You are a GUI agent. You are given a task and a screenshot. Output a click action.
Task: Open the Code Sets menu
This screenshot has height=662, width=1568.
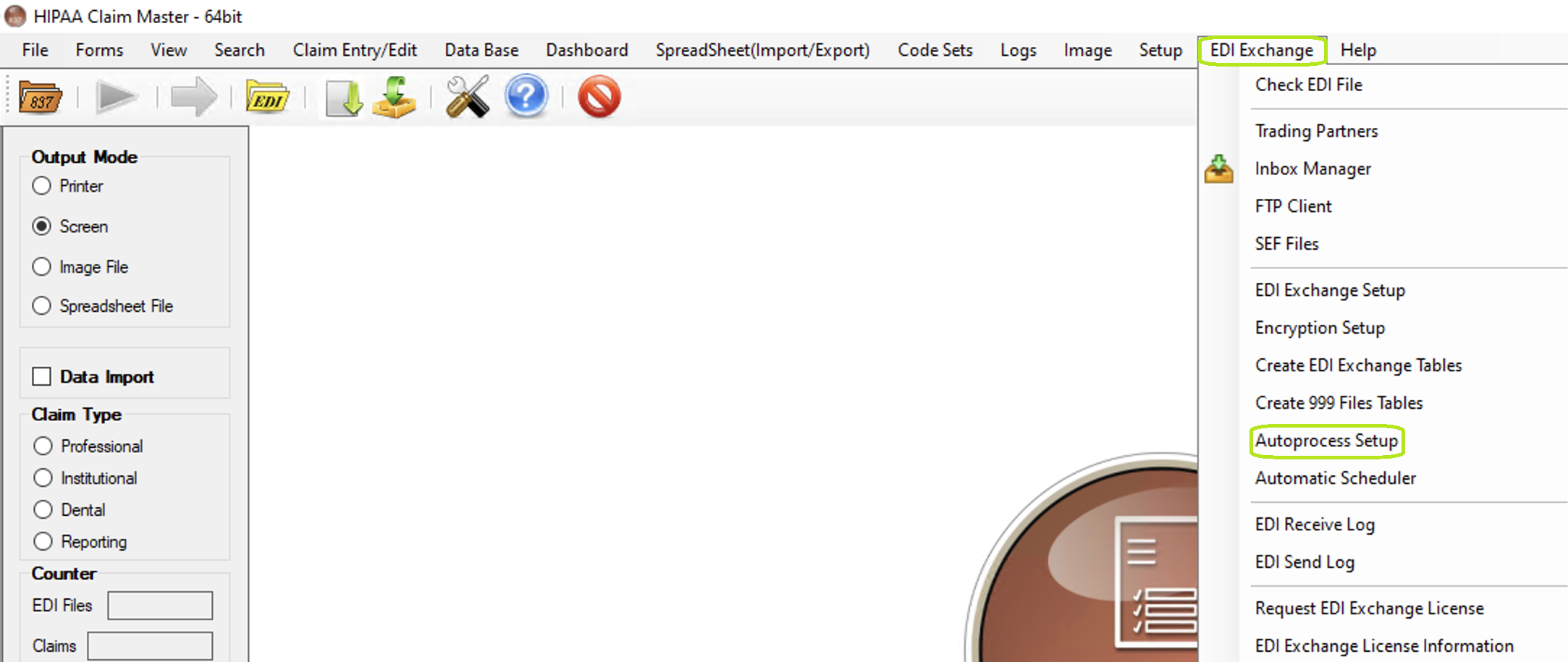(x=935, y=50)
